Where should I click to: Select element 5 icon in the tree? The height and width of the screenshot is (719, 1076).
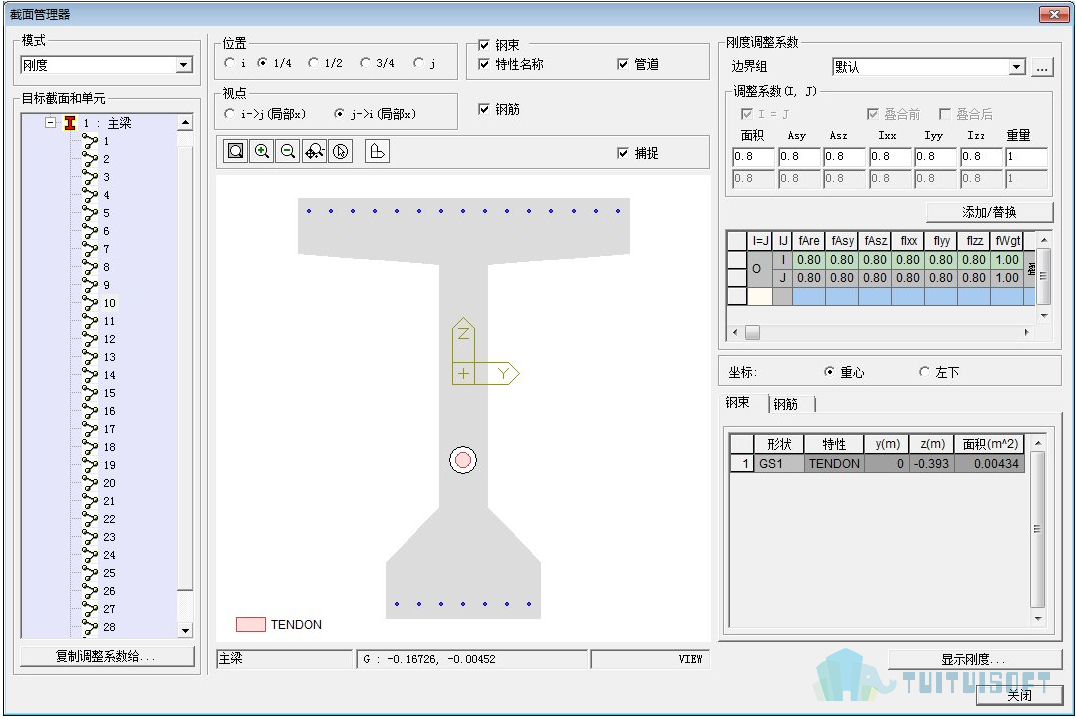click(90, 213)
